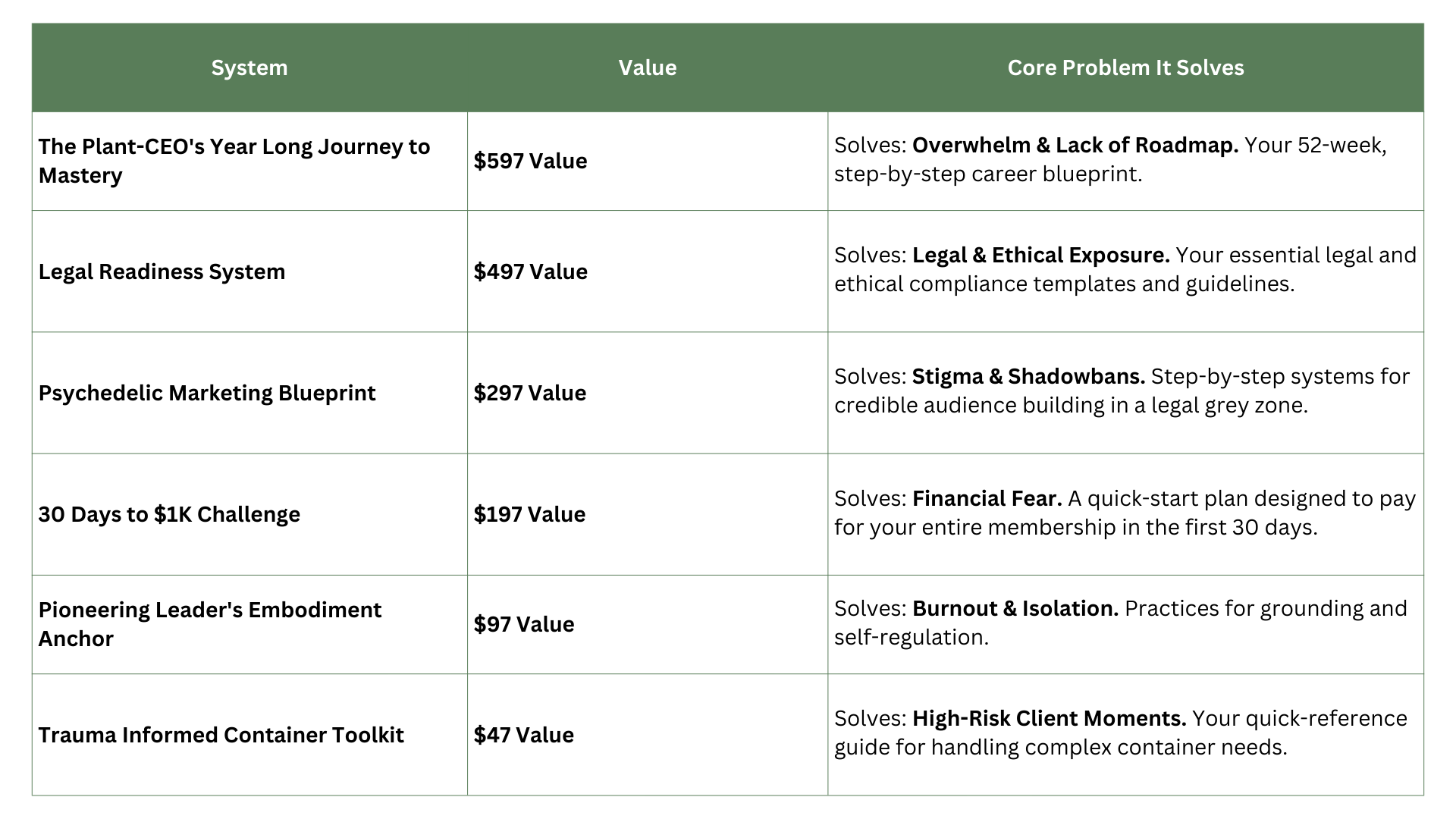Screen dimensions: 1456x819
Task: Click the Legal & Ethical Exposure description
Action: point(1125,270)
